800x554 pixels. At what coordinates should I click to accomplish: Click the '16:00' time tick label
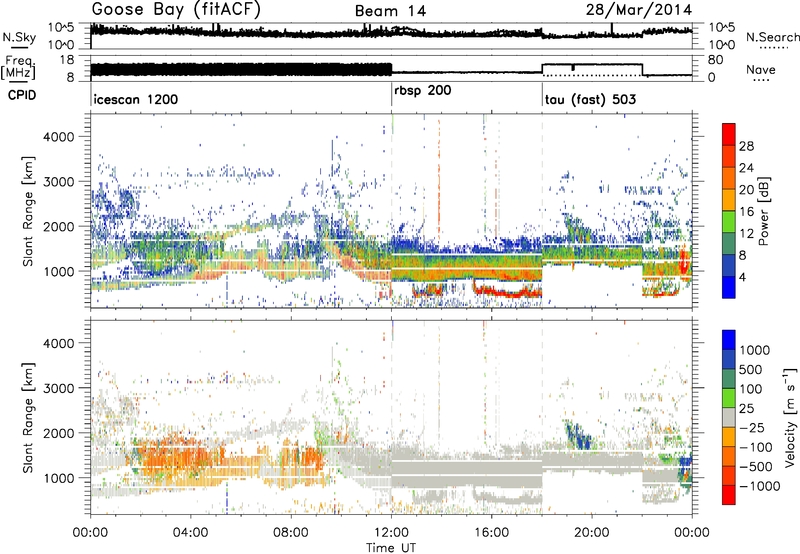pos(491,533)
